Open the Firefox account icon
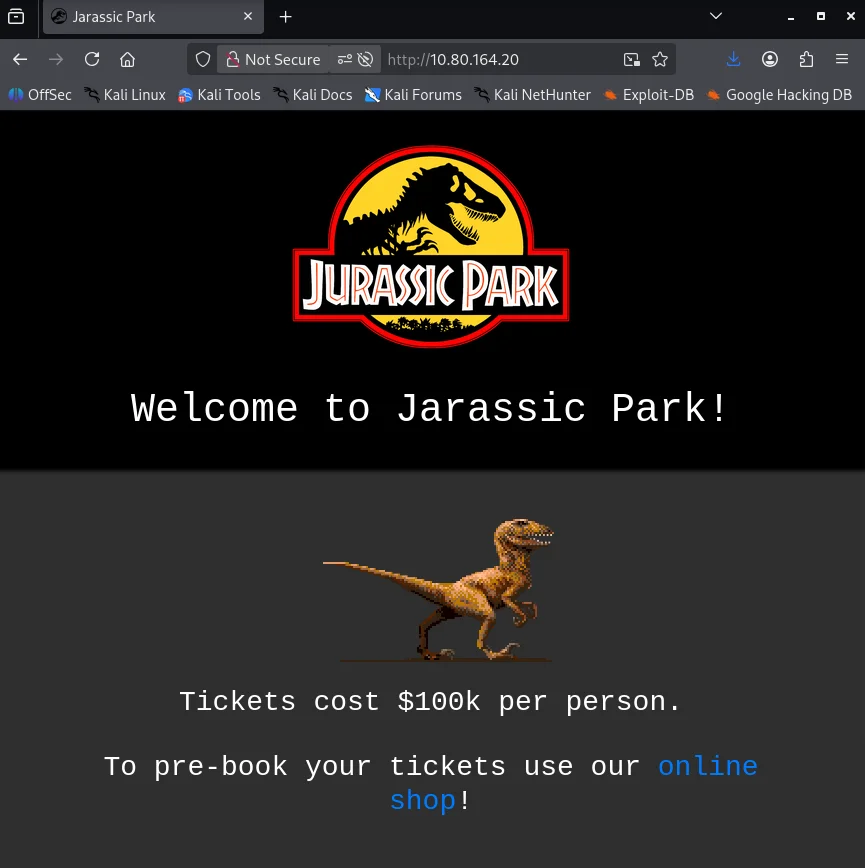 point(770,60)
